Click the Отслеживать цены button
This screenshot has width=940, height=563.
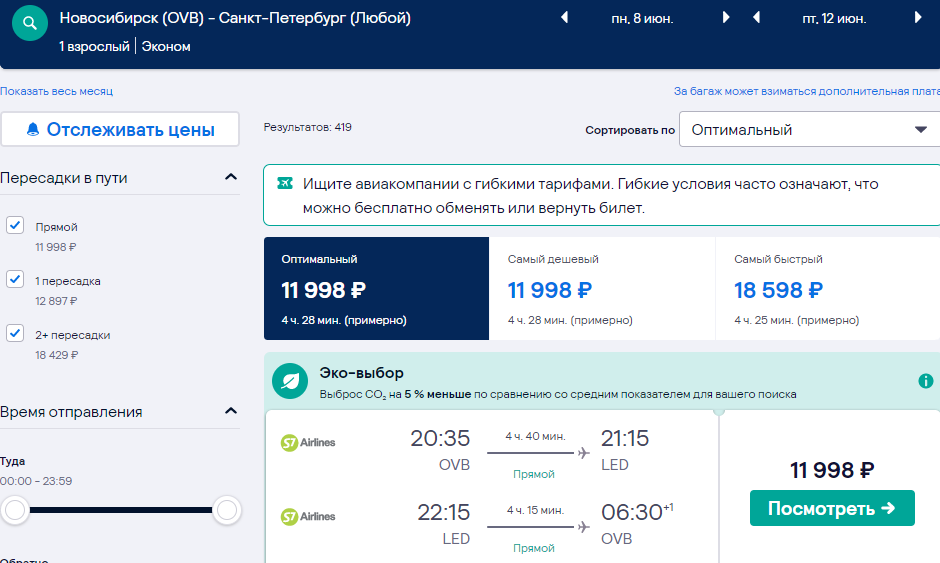coord(120,130)
